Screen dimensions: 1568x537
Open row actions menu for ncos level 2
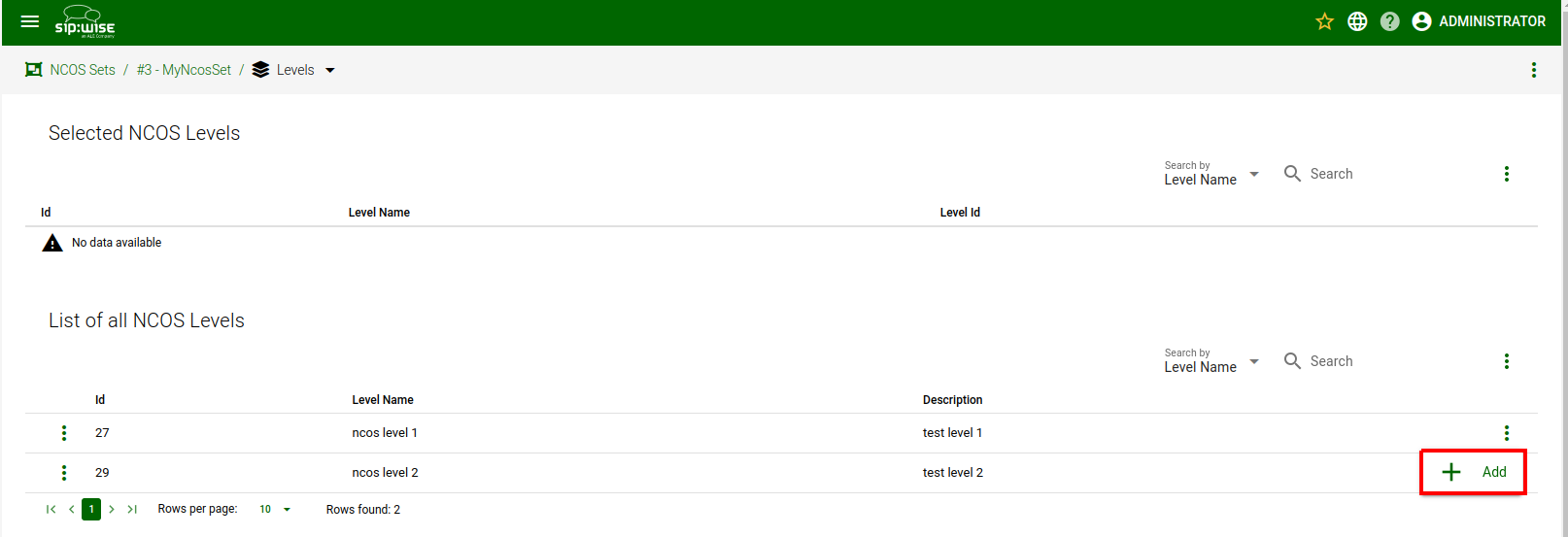(x=64, y=473)
